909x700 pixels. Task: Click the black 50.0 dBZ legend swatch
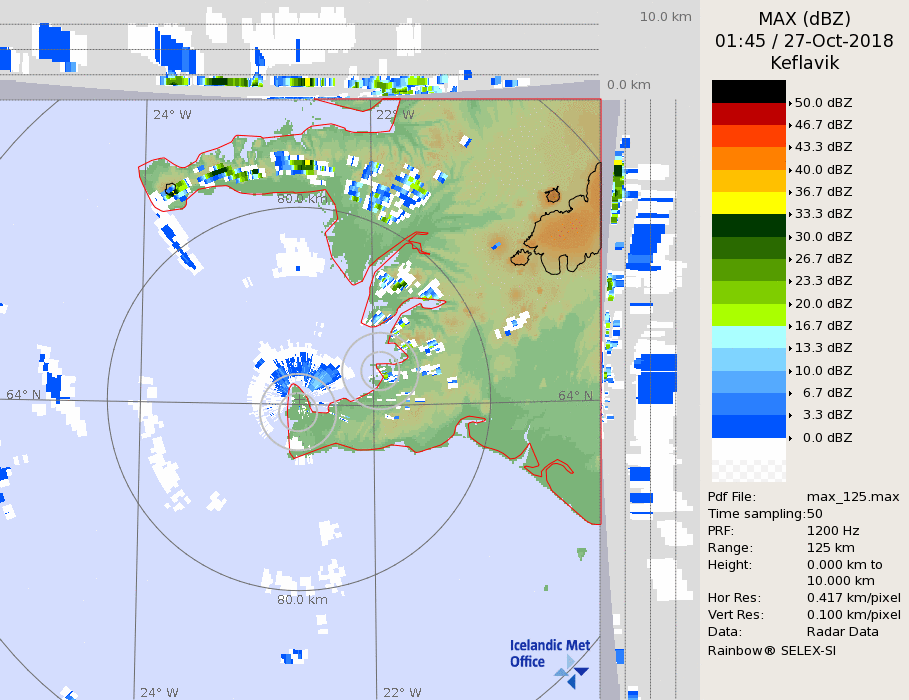(749, 91)
